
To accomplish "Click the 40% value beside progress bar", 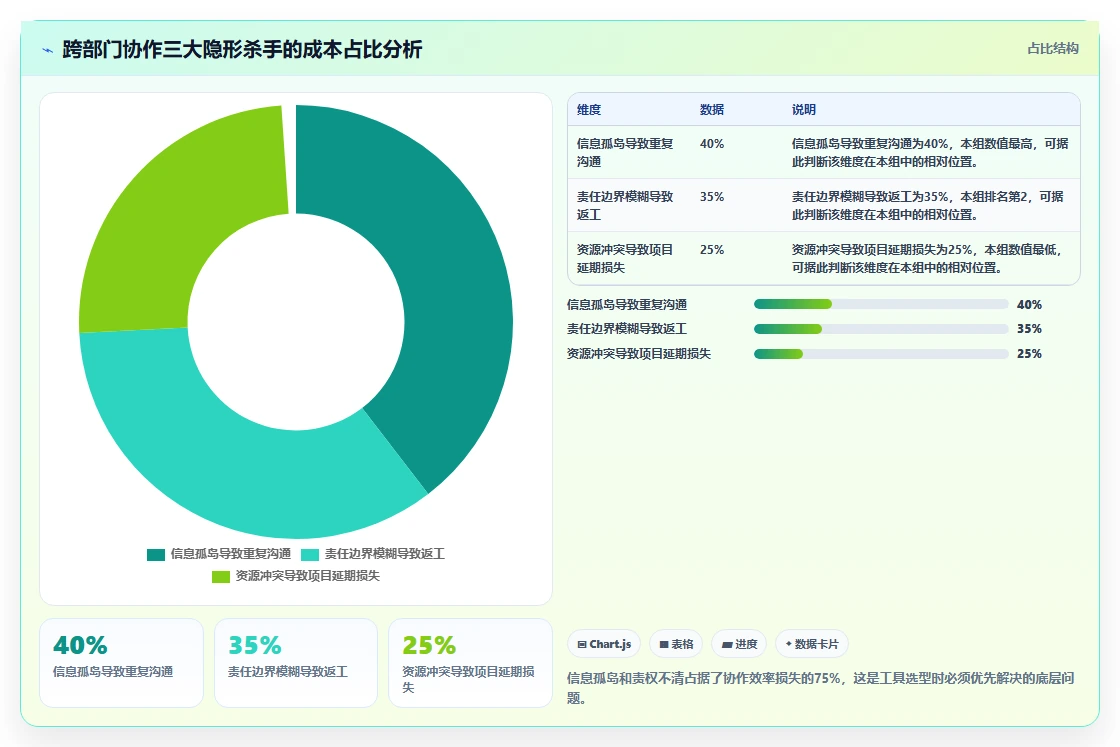I will pyautogui.click(x=1029, y=305).
